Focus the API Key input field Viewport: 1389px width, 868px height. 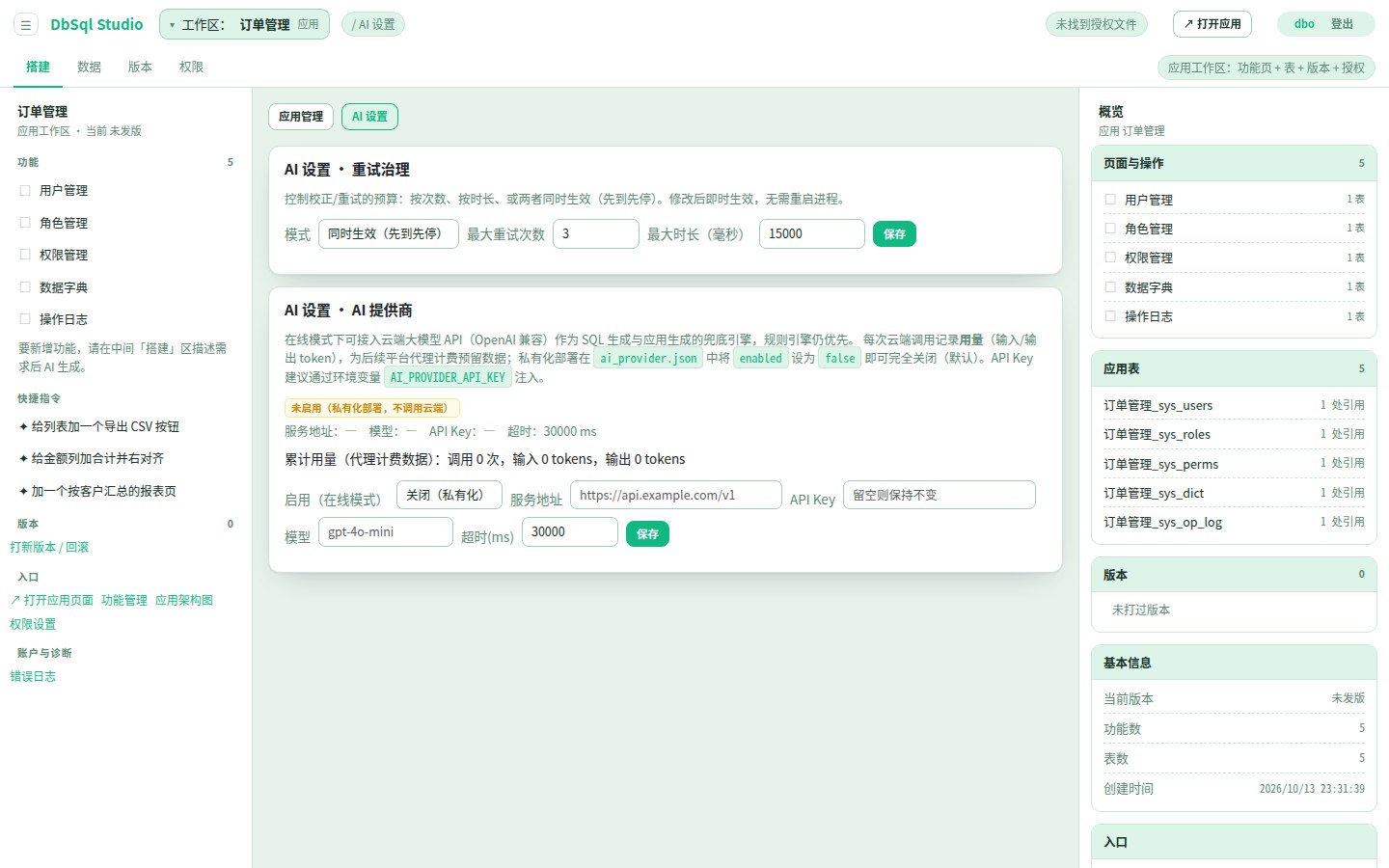940,495
